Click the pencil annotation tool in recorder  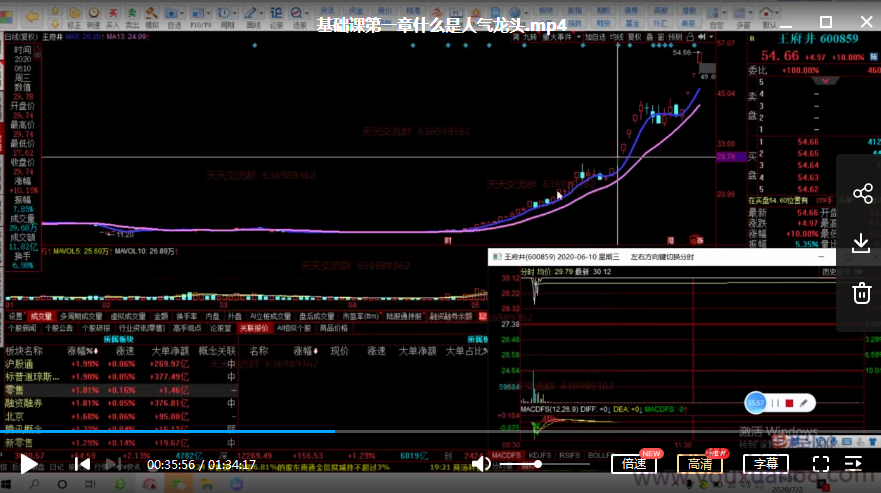click(x=804, y=402)
